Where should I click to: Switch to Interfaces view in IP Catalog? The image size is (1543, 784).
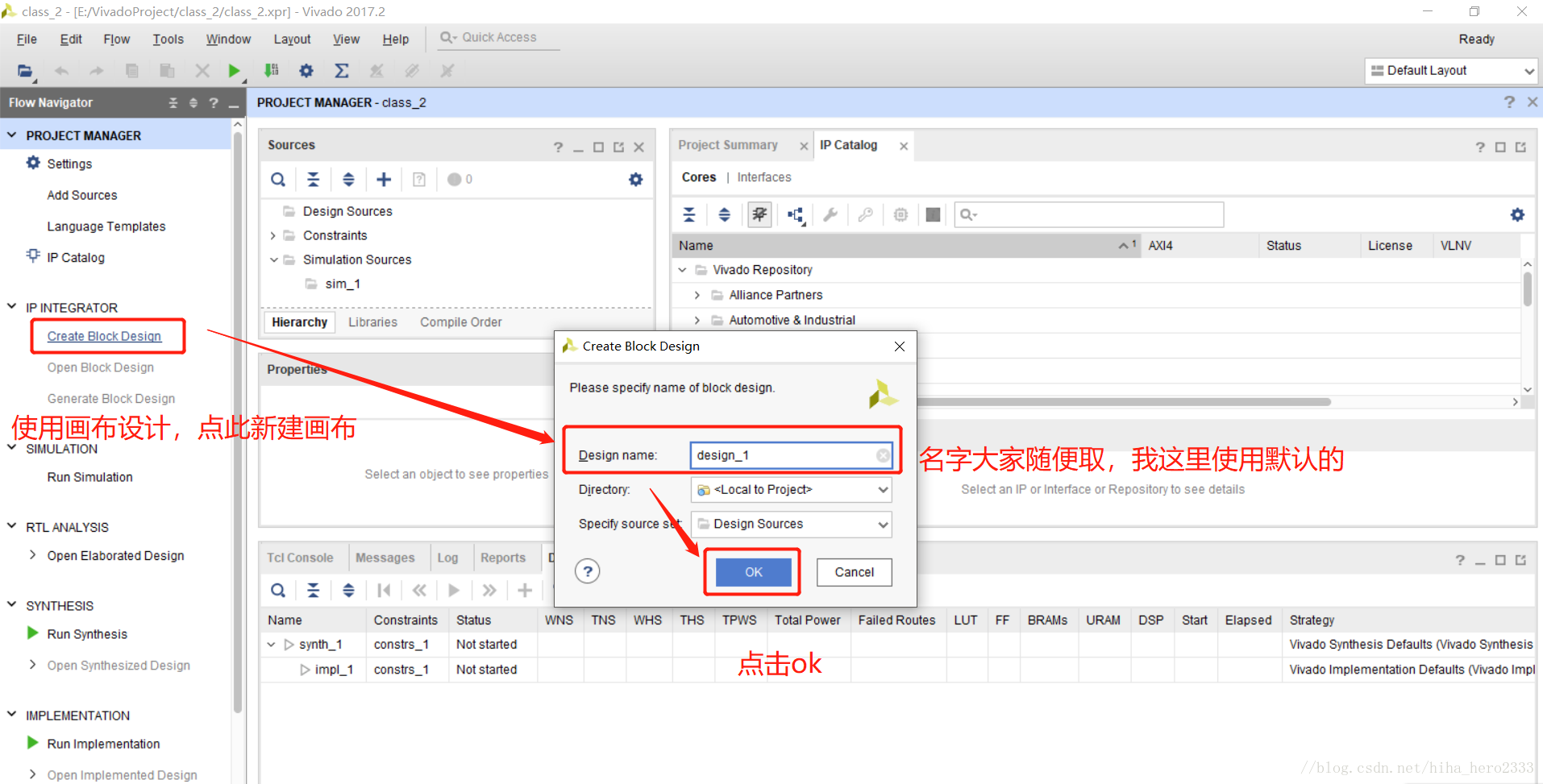click(763, 177)
